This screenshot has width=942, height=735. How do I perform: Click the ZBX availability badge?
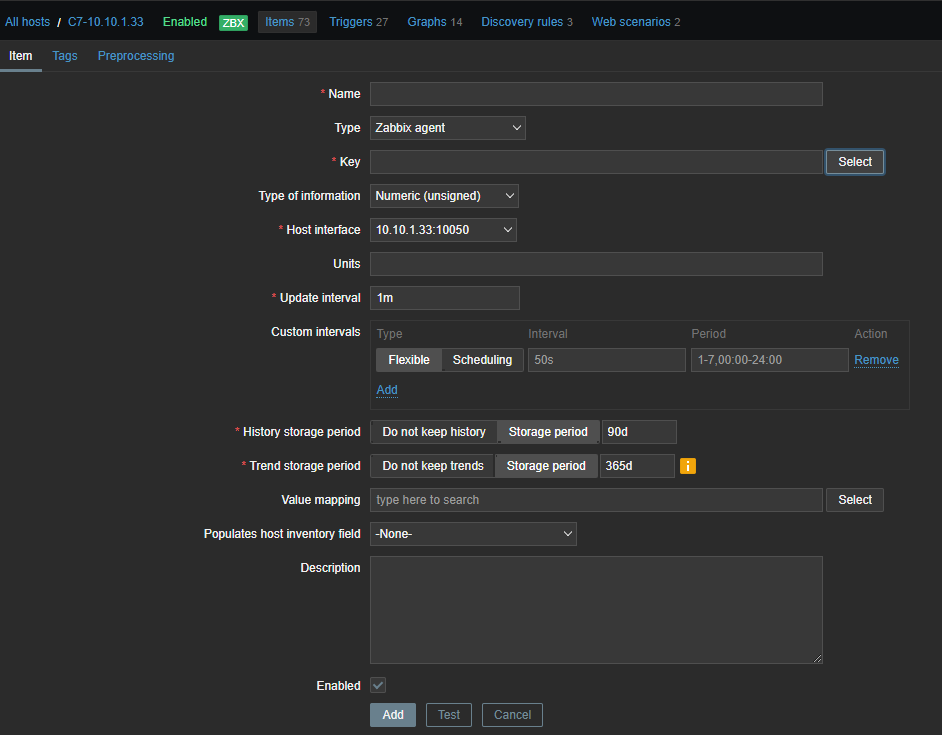click(x=233, y=22)
